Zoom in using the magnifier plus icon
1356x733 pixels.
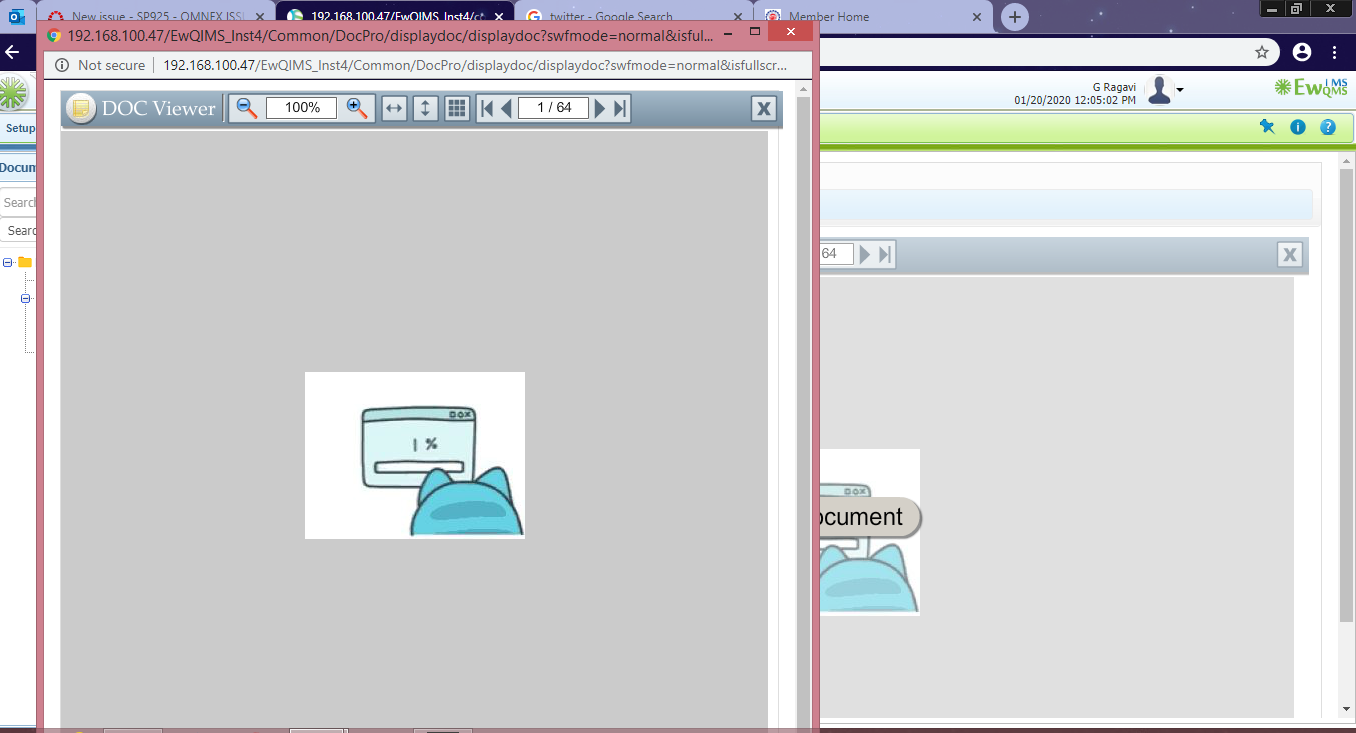357,108
